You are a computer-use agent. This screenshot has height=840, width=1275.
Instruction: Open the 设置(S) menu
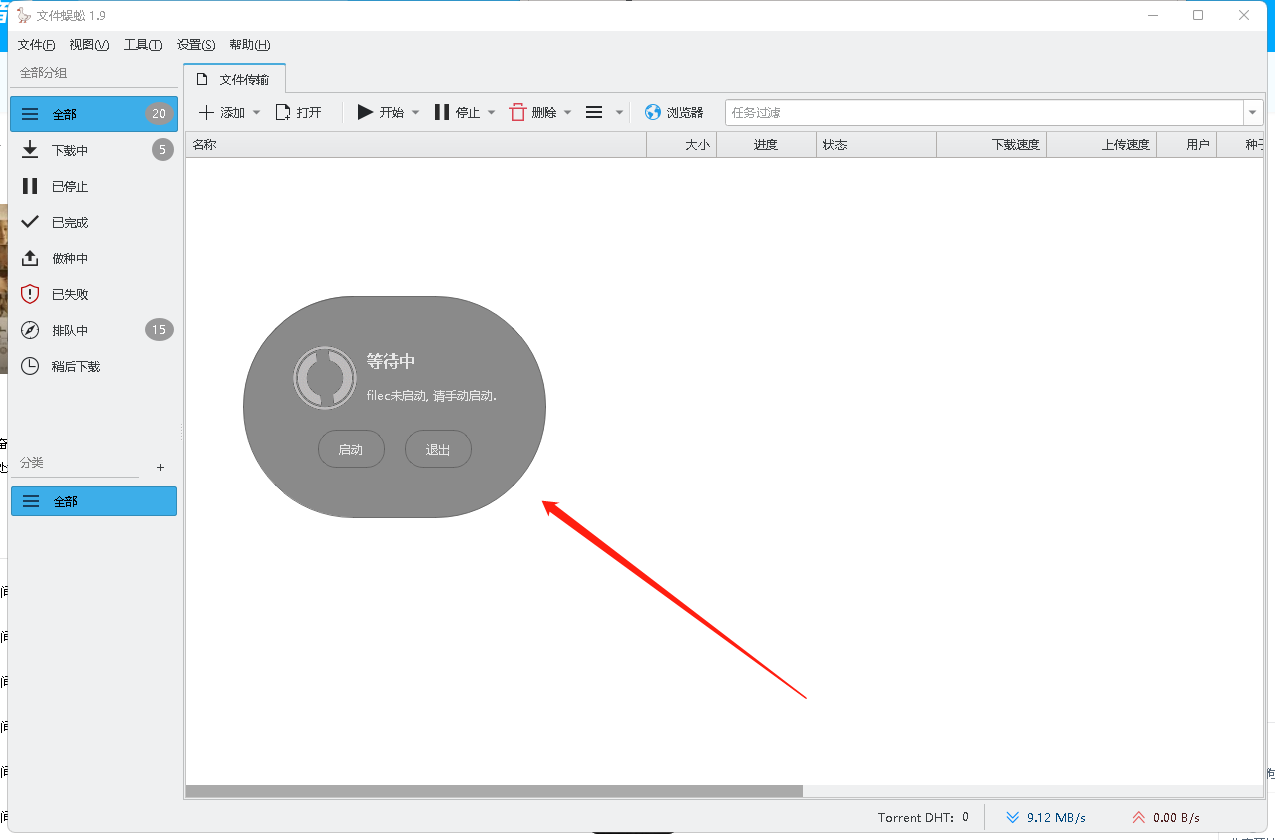(196, 45)
